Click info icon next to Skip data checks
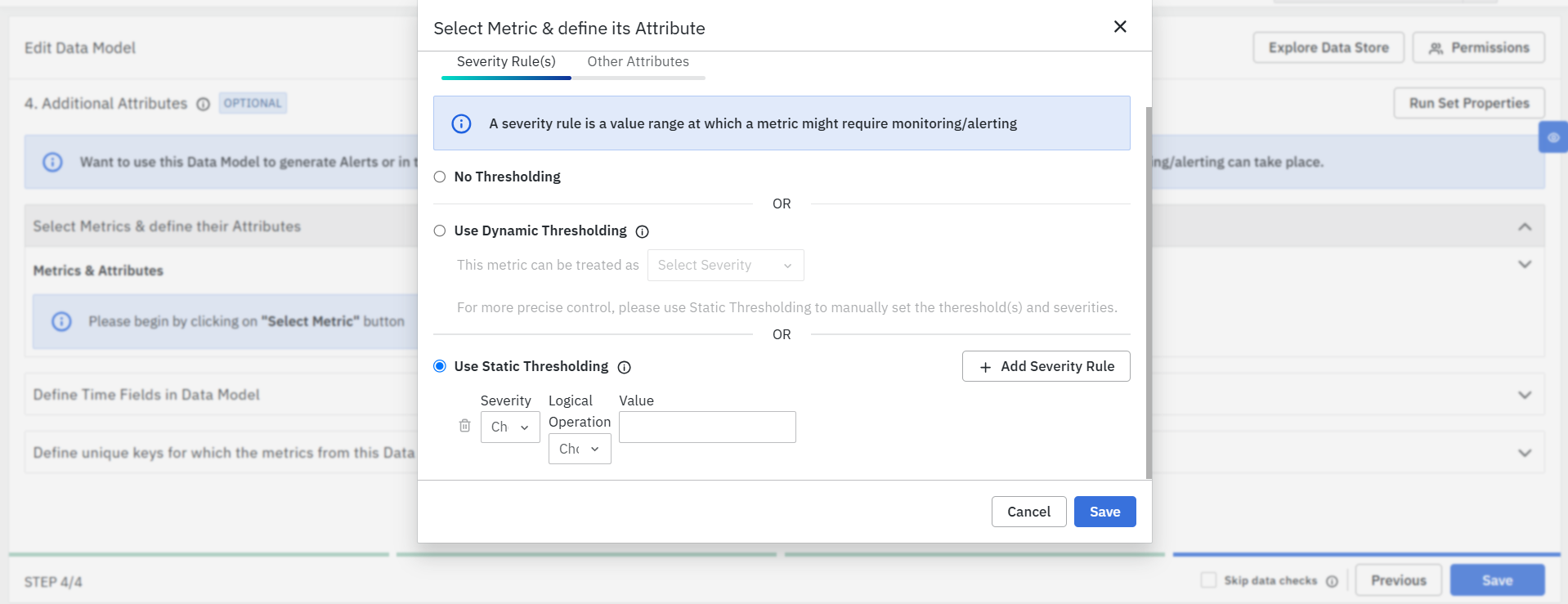Image resolution: width=1568 pixels, height=604 pixels. coord(1332,581)
